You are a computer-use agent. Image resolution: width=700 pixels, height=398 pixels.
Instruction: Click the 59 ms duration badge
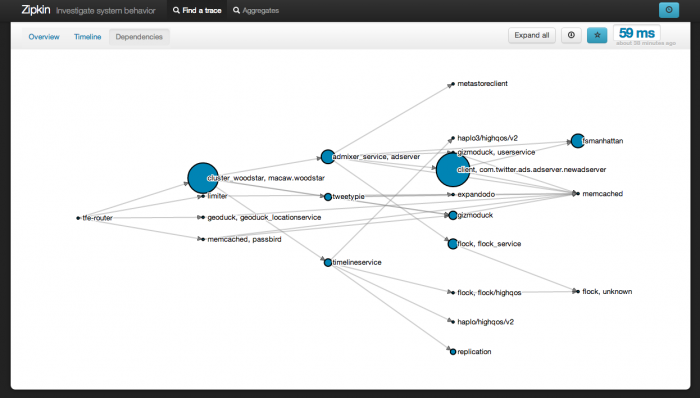[x=637, y=33]
